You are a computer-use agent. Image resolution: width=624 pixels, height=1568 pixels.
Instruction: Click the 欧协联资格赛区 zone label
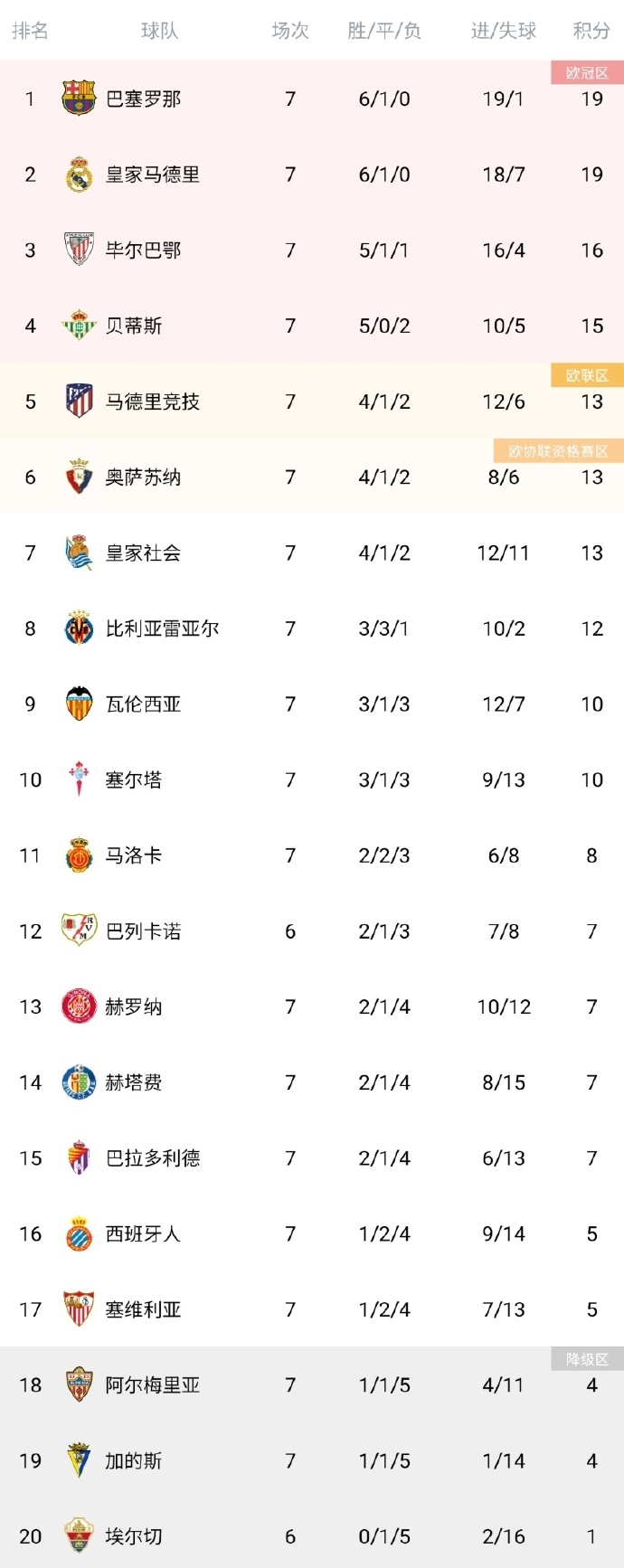[558, 451]
